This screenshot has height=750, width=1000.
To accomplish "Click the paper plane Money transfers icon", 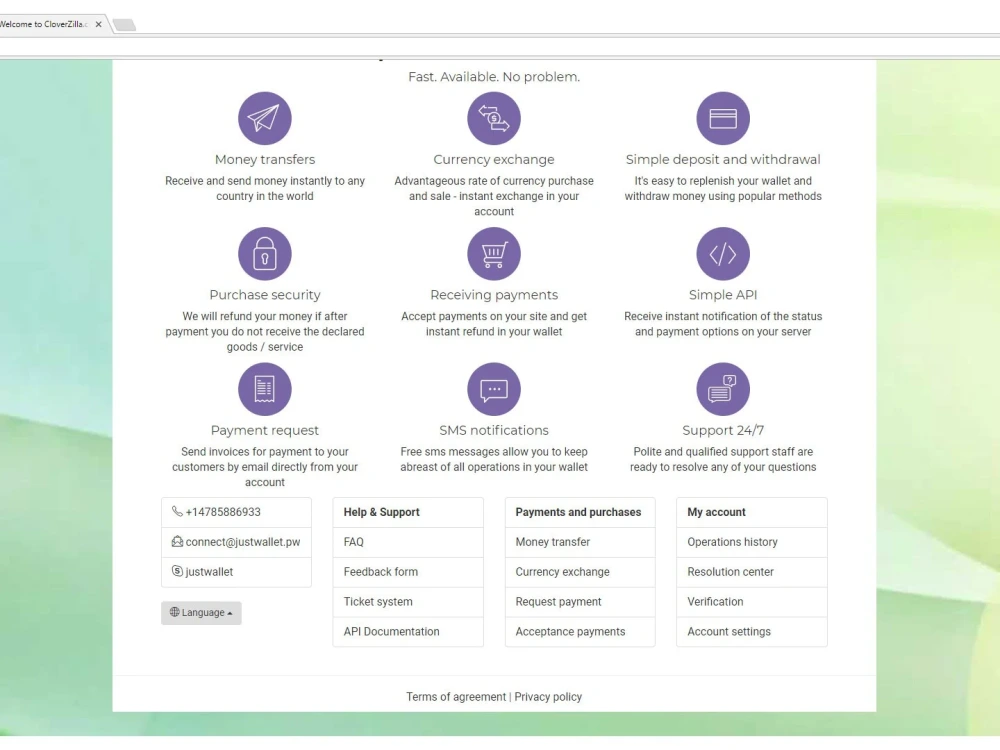I will pos(265,118).
